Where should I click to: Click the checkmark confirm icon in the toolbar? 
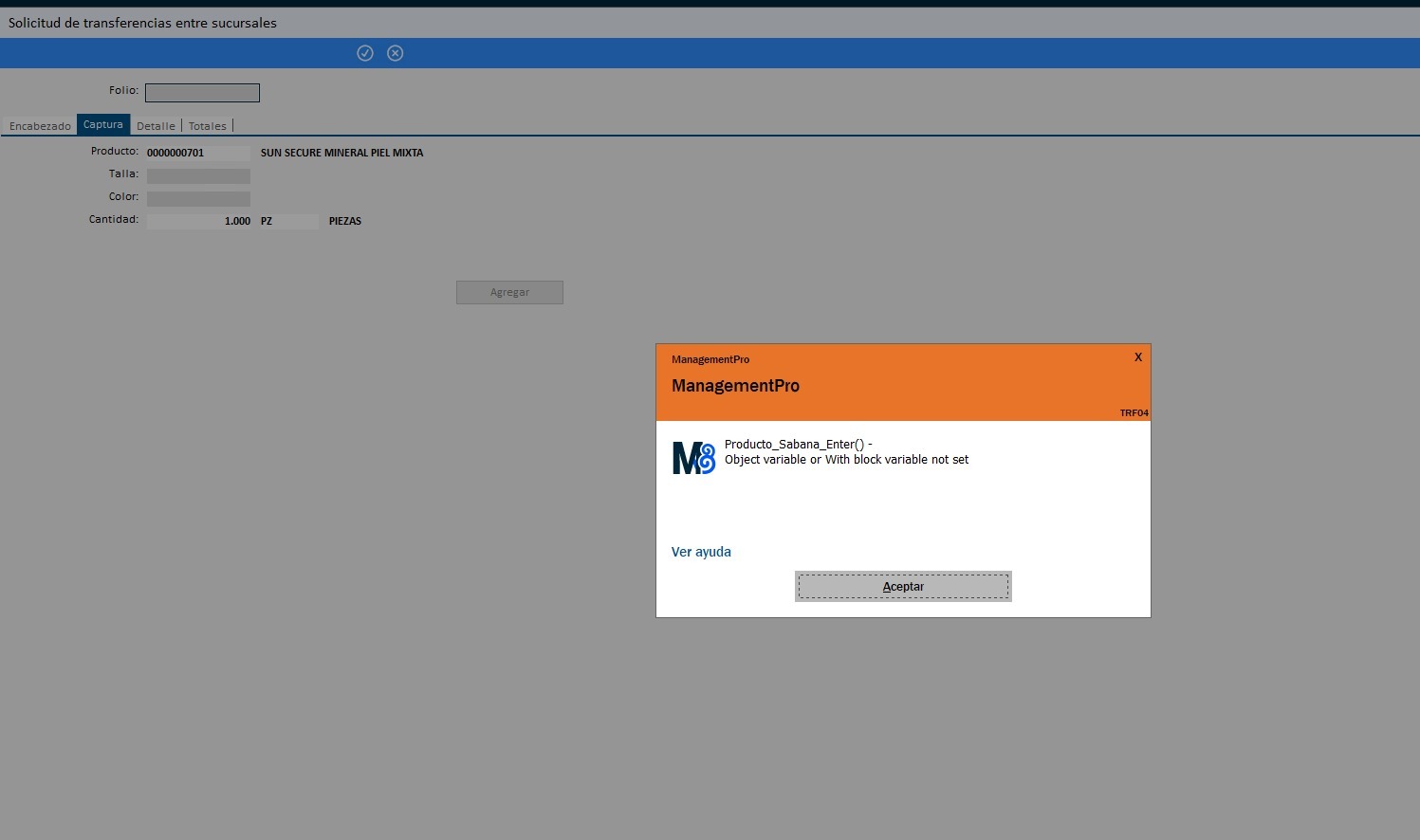[365, 53]
